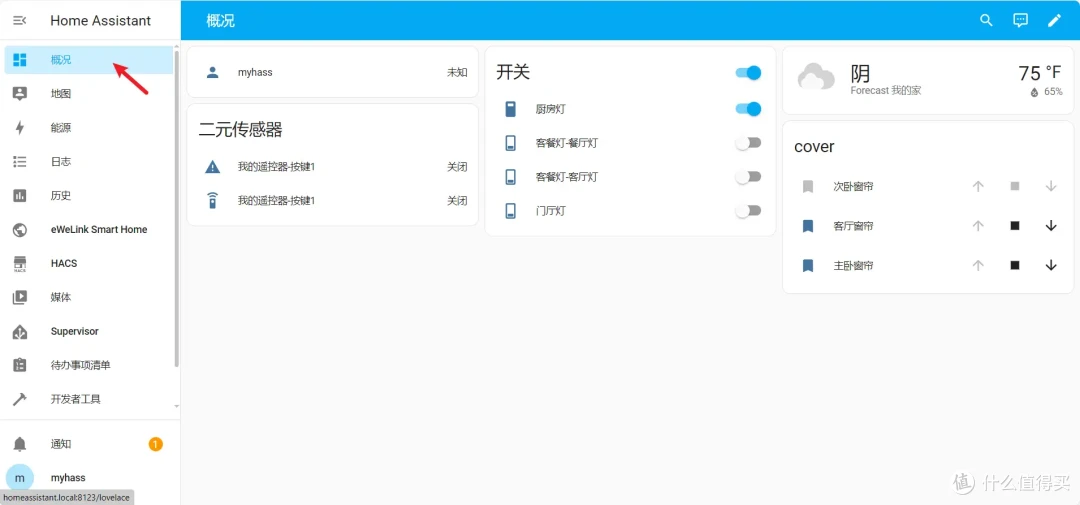Click the HACS store icon
The image size is (1080, 505).
click(x=20, y=264)
